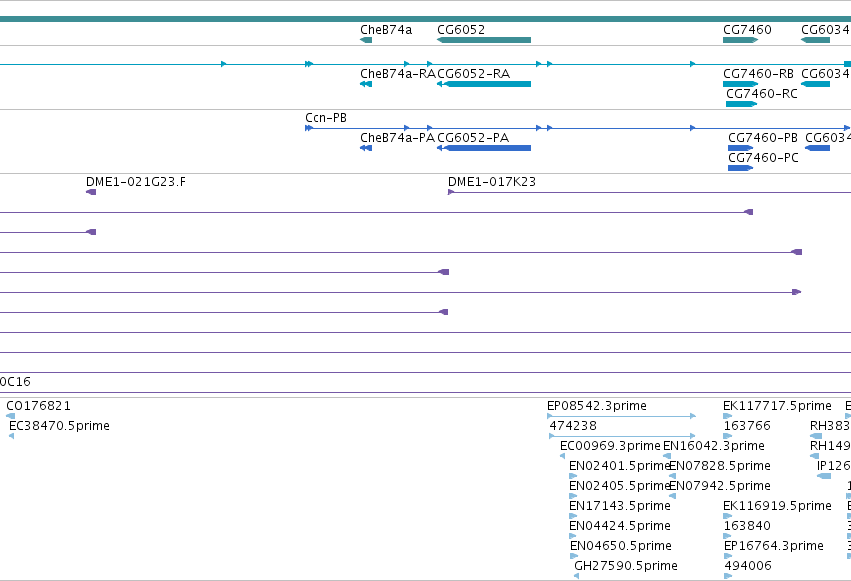The height and width of the screenshot is (581, 851).
Task: Select the EP08542.3prime EST feature line
Action: click(621, 416)
